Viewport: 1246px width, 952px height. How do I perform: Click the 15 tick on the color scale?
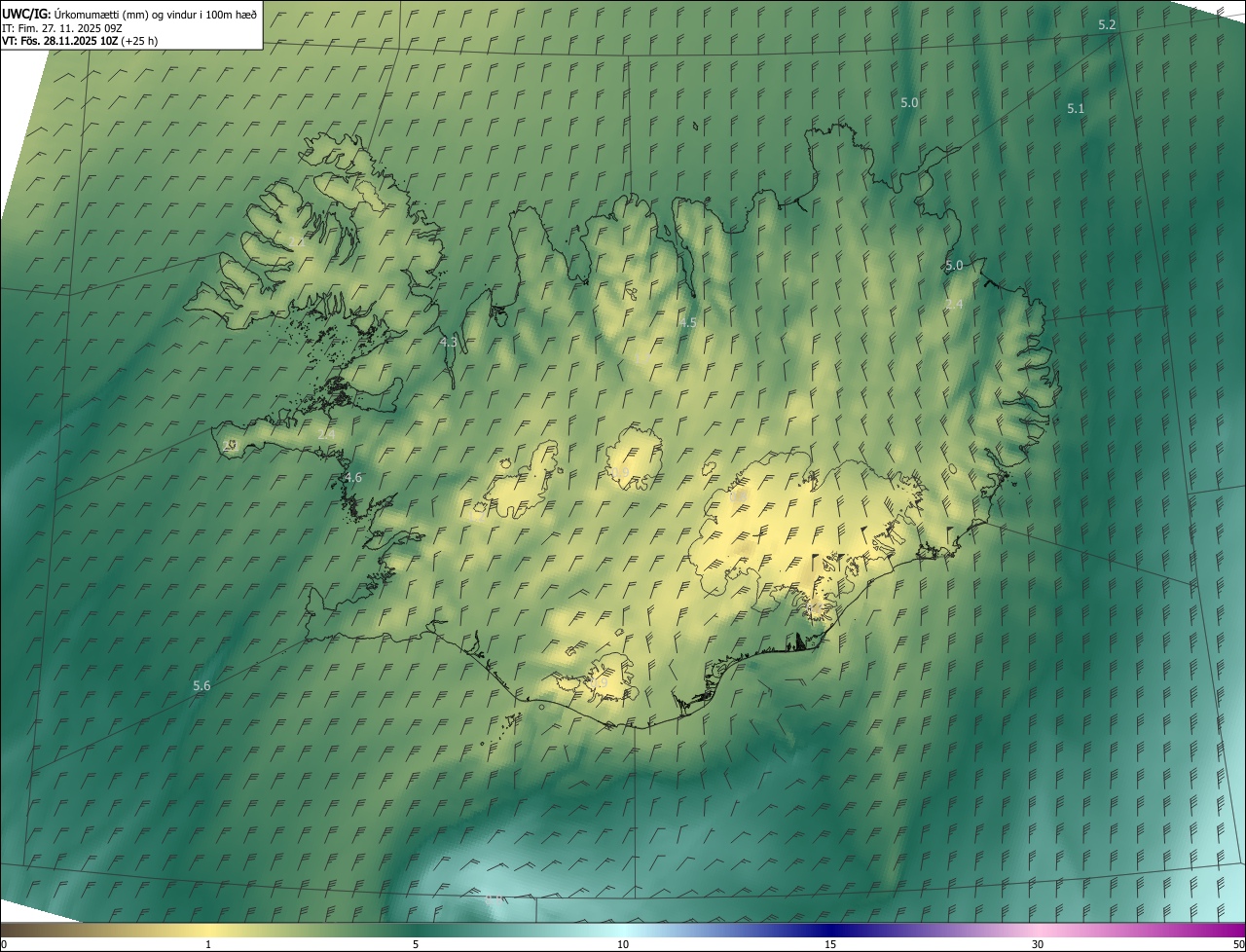pyautogui.click(x=830, y=944)
